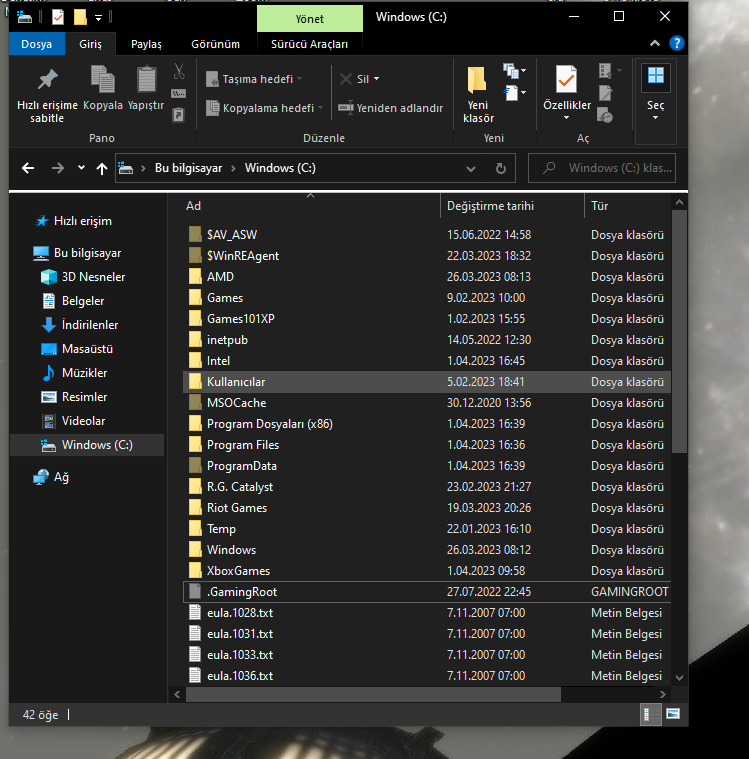Click the Yönet contextual tab
This screenshot has width=749, height=759.
(x=310, y=19)
